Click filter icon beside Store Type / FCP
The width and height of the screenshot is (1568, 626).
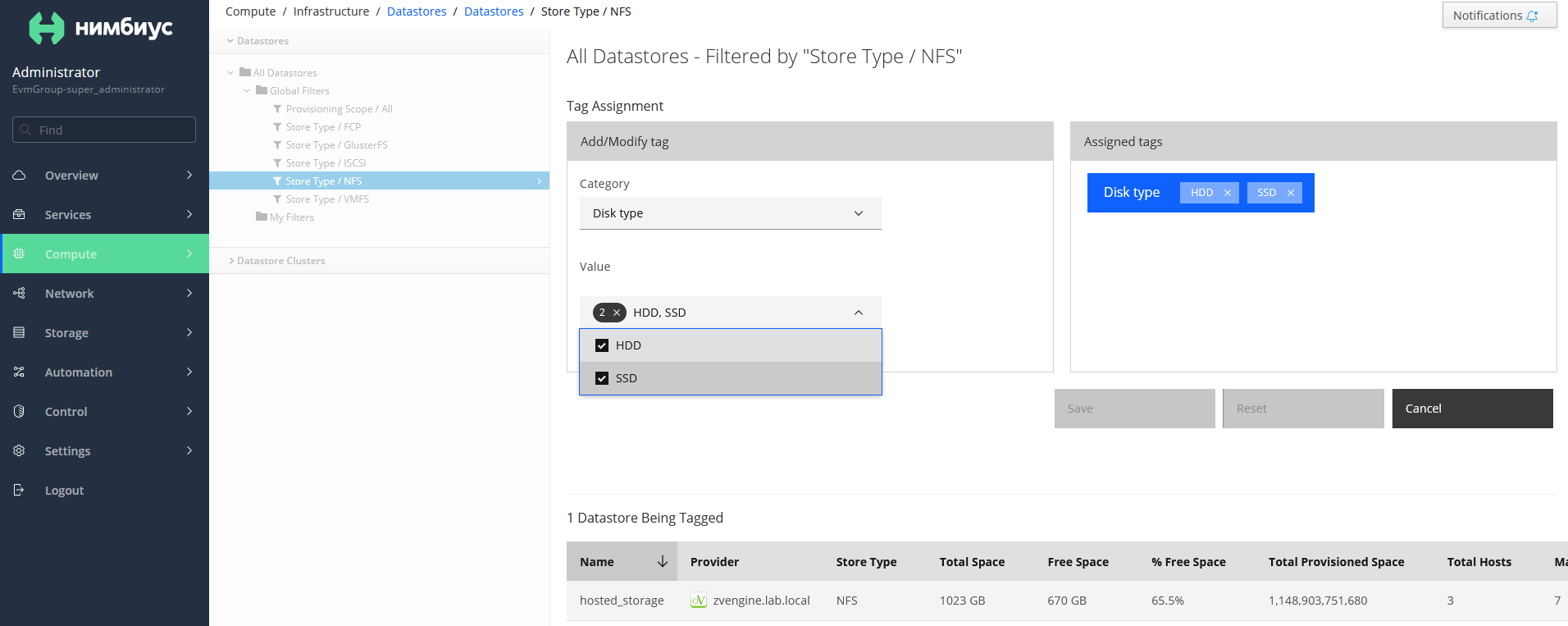tap(277, 127)
